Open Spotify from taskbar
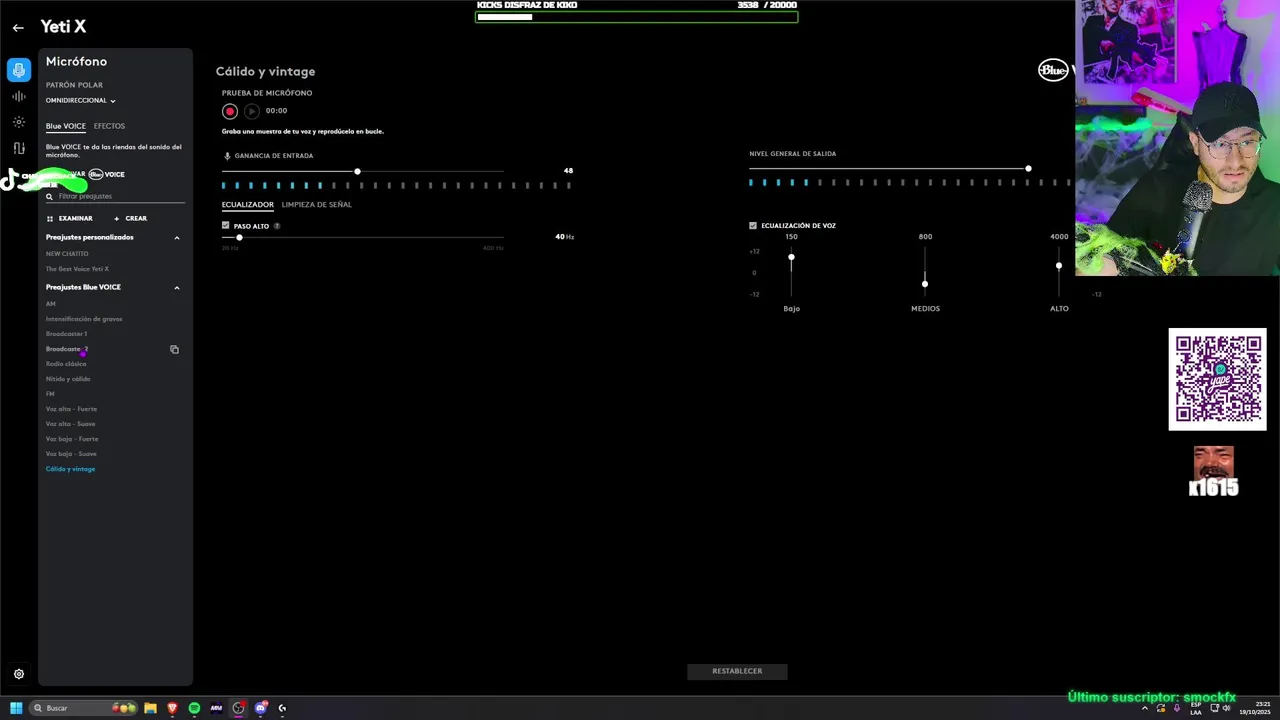This screenshot has height=720, width=1280. point(194,708)
